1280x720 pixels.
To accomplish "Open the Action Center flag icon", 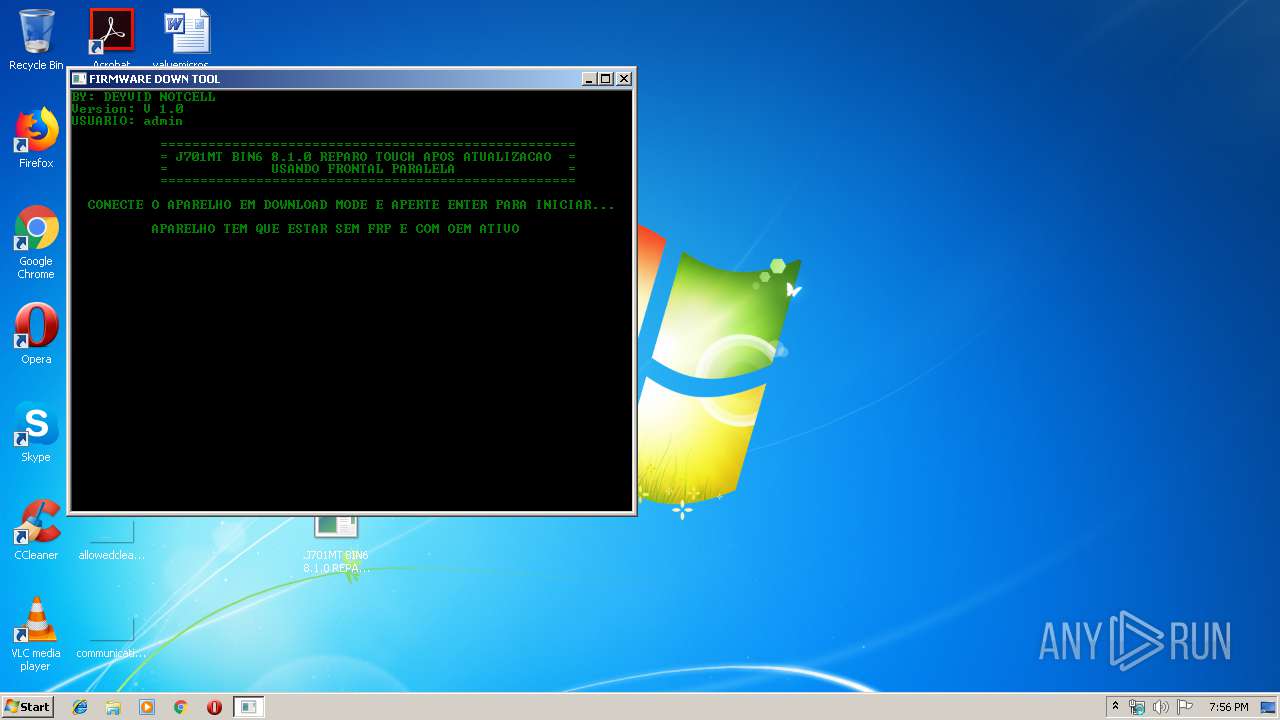I will pos(1185,707).
